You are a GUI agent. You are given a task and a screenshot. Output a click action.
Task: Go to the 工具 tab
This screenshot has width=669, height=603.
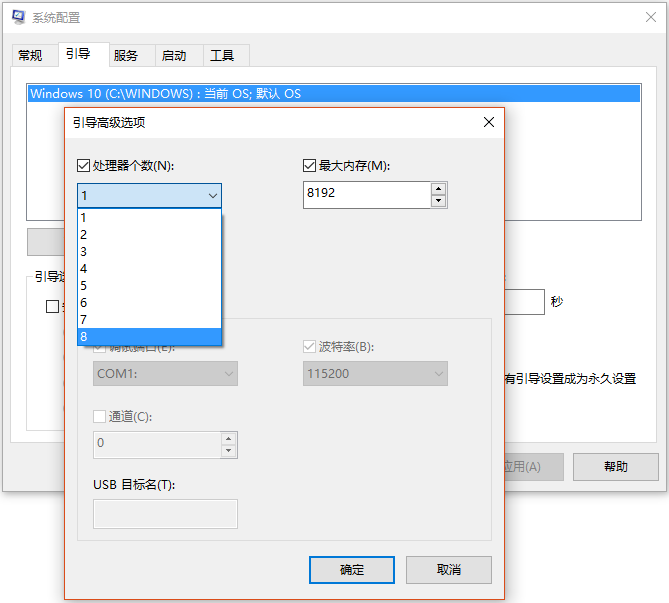[x=222, y=55]
